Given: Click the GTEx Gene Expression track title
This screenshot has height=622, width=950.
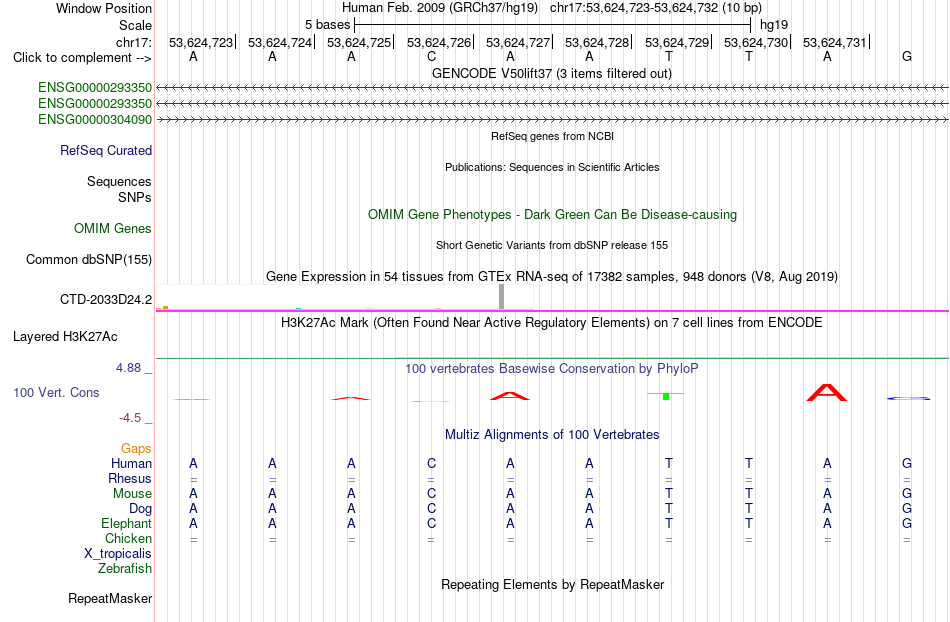Looking at the screenshot, I should [552, 277].
